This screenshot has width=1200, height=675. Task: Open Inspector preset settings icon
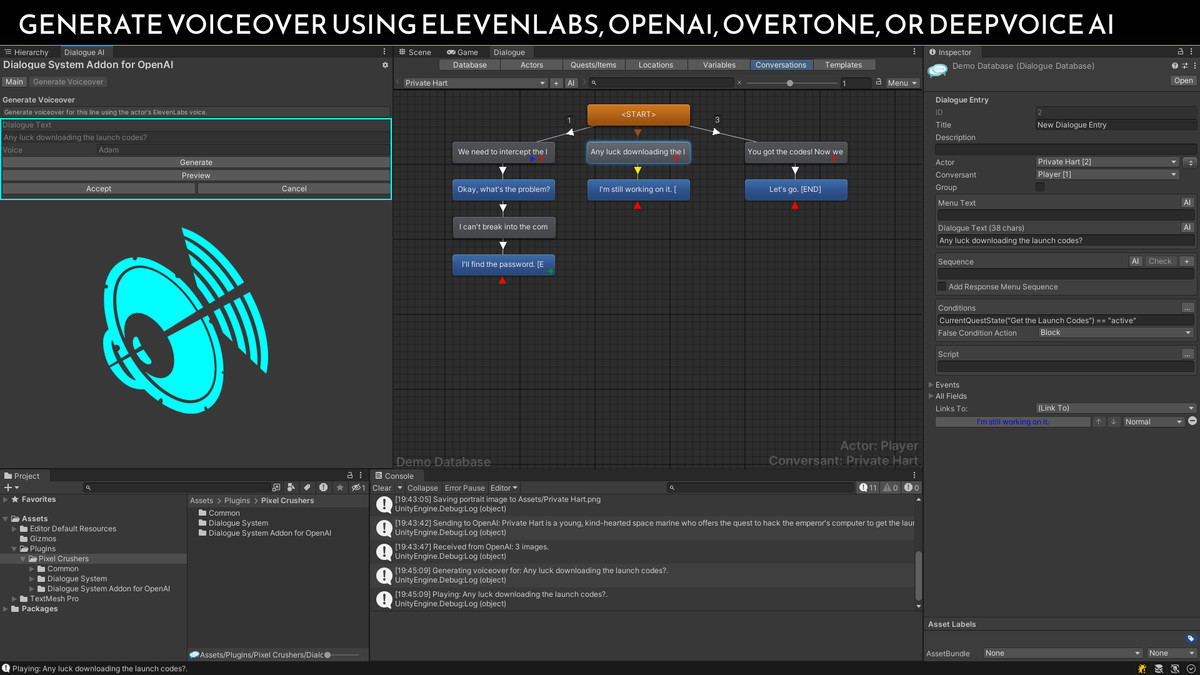pos(1184,66)
